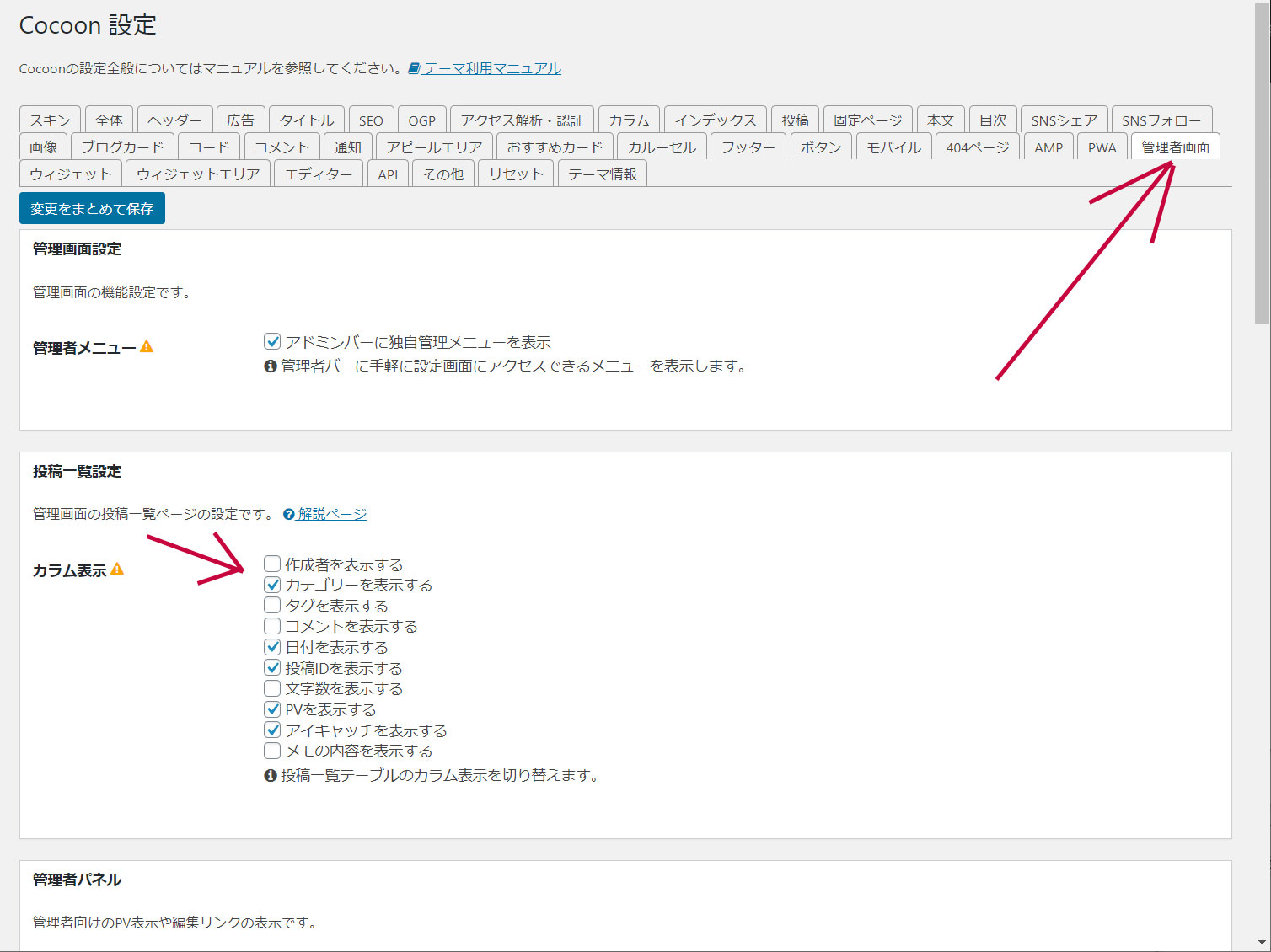The height and width of the screenshot is (952, 1271).
Task: Go to the タイトル tab
Action: point(307,120)
